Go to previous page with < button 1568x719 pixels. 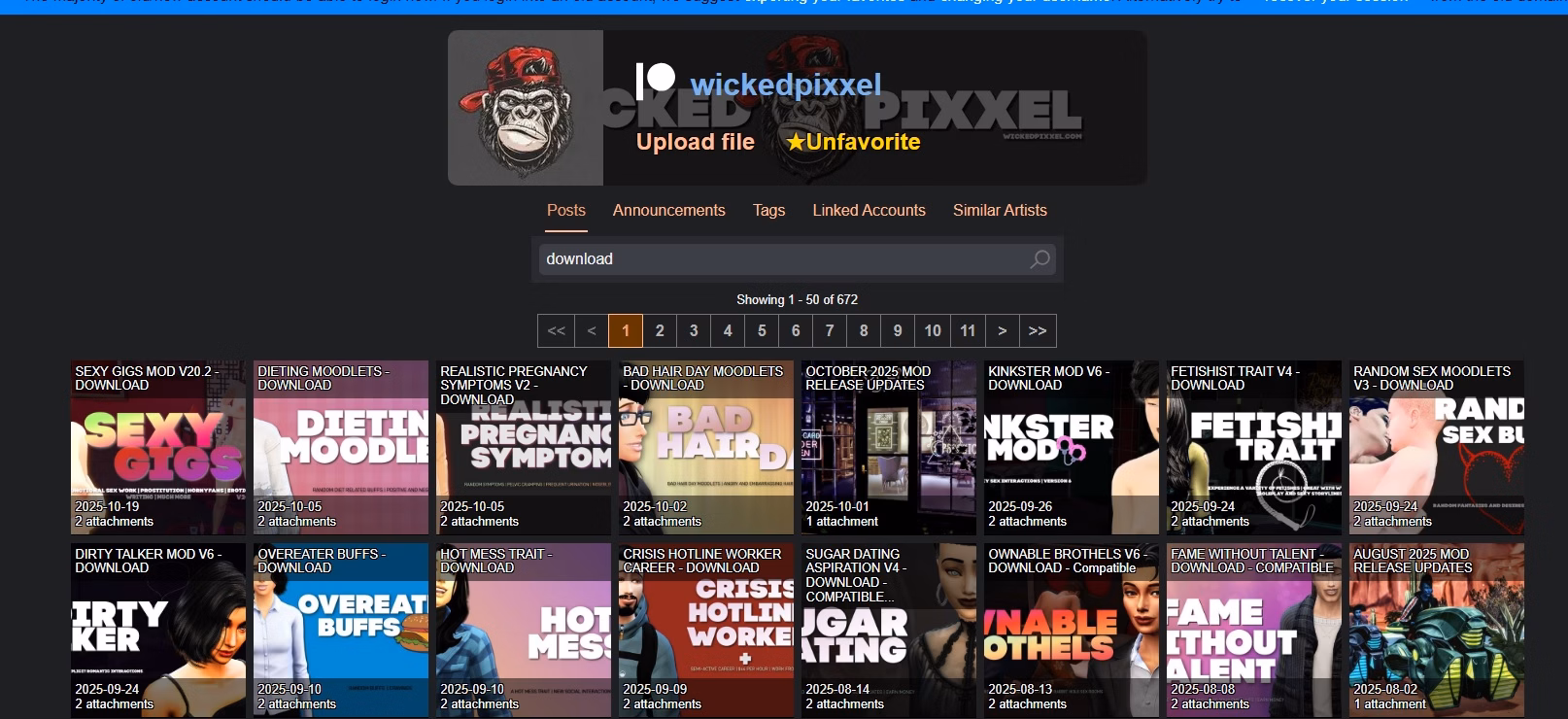click(x=592, y=330)
